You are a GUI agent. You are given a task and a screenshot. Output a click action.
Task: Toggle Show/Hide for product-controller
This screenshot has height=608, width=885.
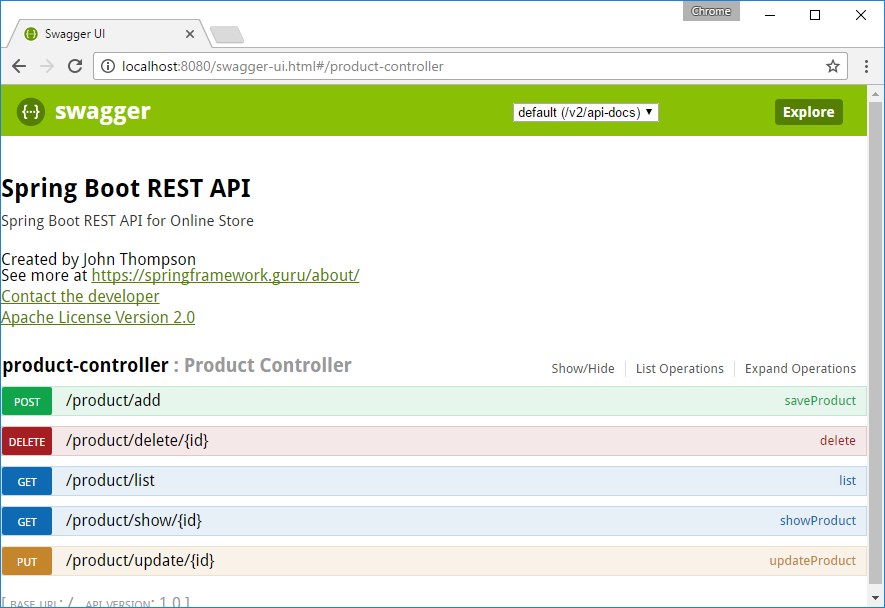(583, 368)
